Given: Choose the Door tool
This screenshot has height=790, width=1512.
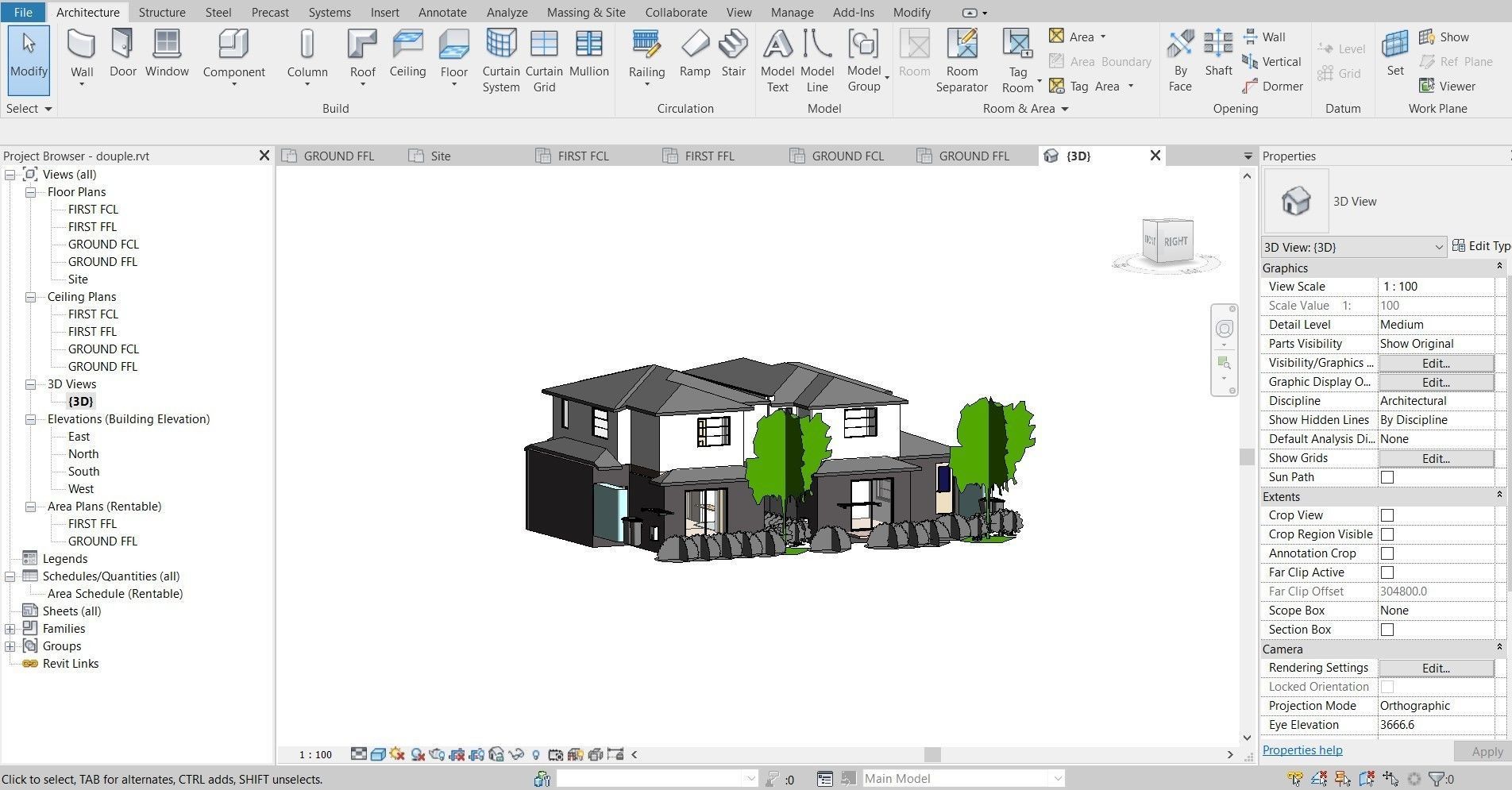Looking at the screenshot, I should [122, 53].
